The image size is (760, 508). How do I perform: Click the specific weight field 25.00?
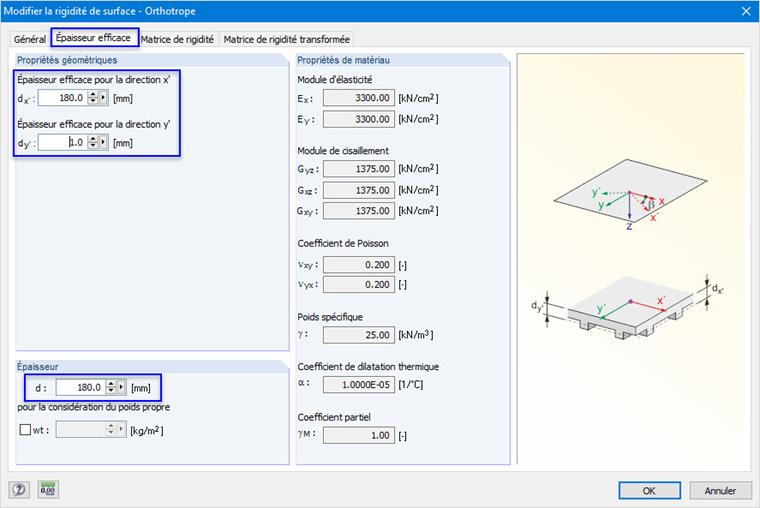pyautogui.click(x=359, y=335)
